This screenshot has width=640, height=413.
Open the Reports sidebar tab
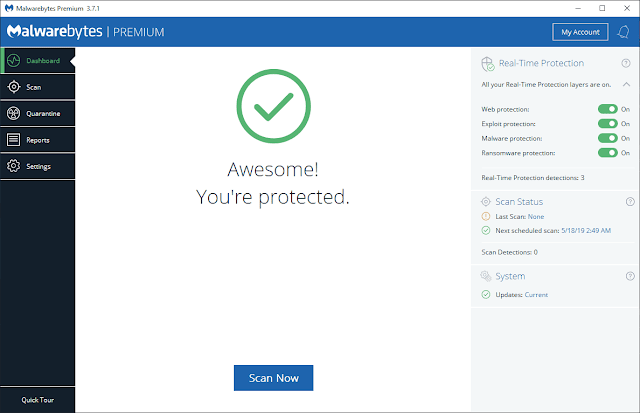(x=38, y=140)
